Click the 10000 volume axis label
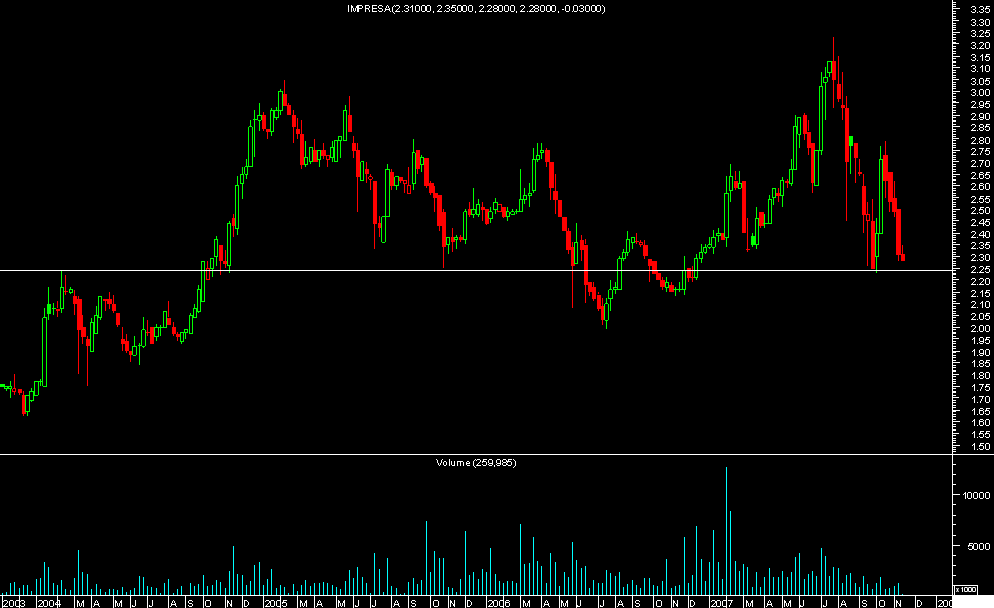The height and width of the screenshot is (608, 994). 976,495
